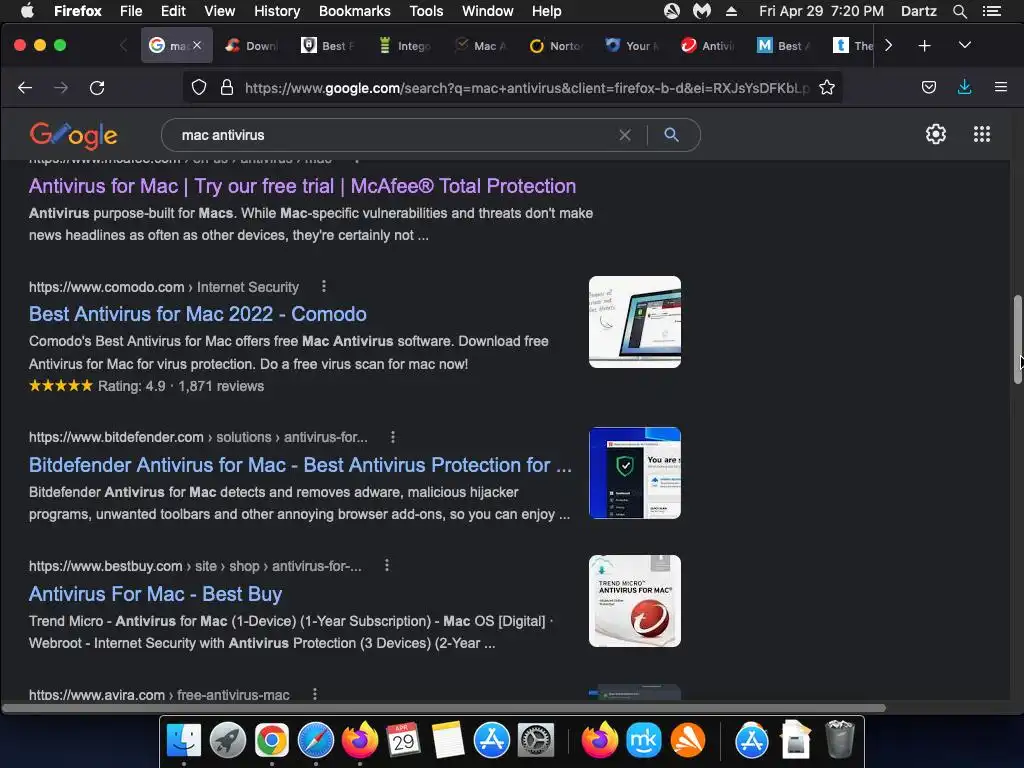Switch to the Norton tab
This screenshot has height=768, width=1024.
coord(556,46)
